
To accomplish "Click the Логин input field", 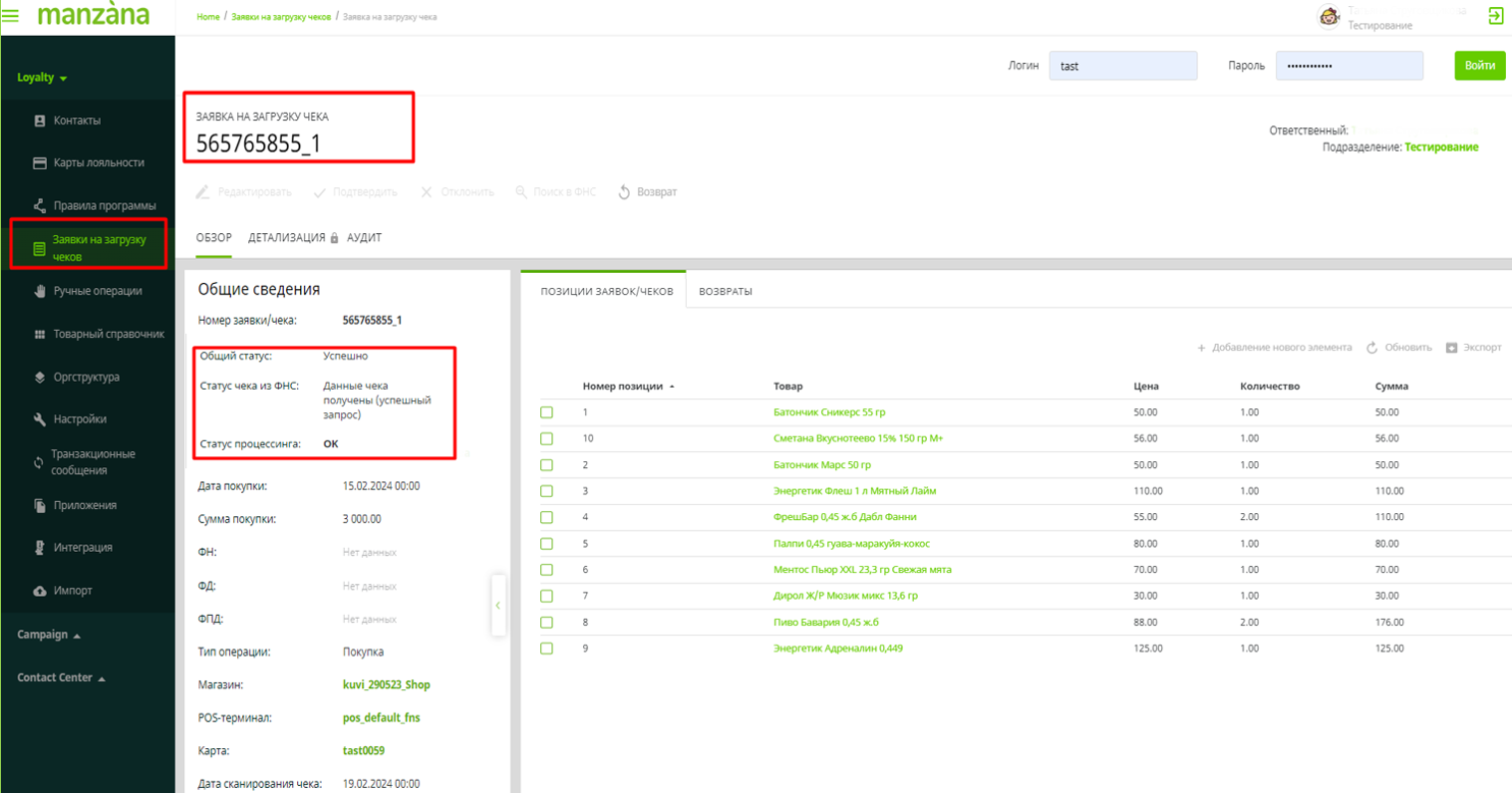I will (1122, 66).
